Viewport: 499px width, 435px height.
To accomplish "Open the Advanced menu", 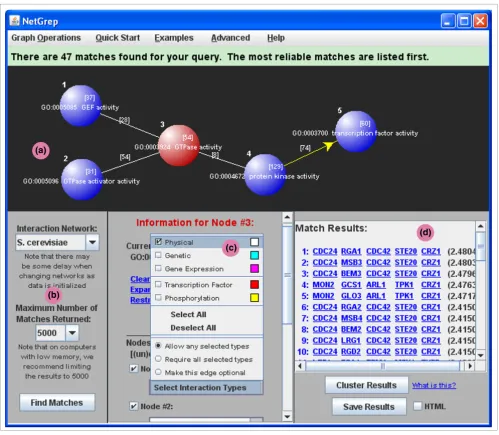I will tap(231, 38).
